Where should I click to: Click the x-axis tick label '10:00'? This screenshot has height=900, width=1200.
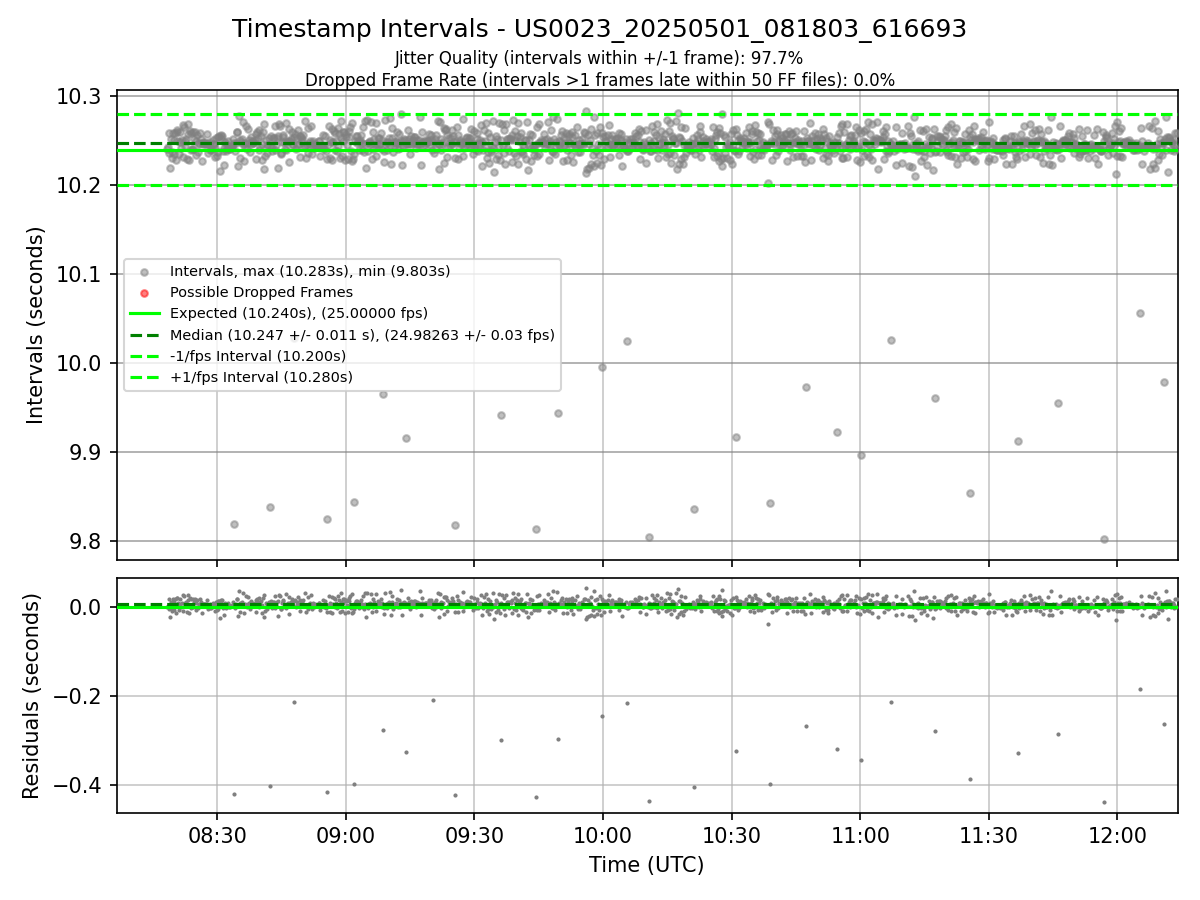[x=603, y=838]
